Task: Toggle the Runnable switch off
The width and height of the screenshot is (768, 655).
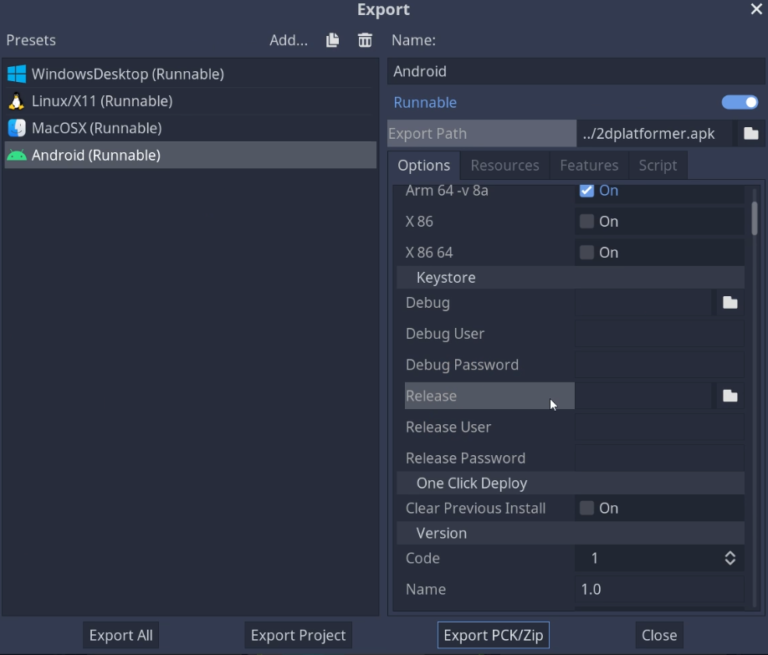Action: pos(740,102)
